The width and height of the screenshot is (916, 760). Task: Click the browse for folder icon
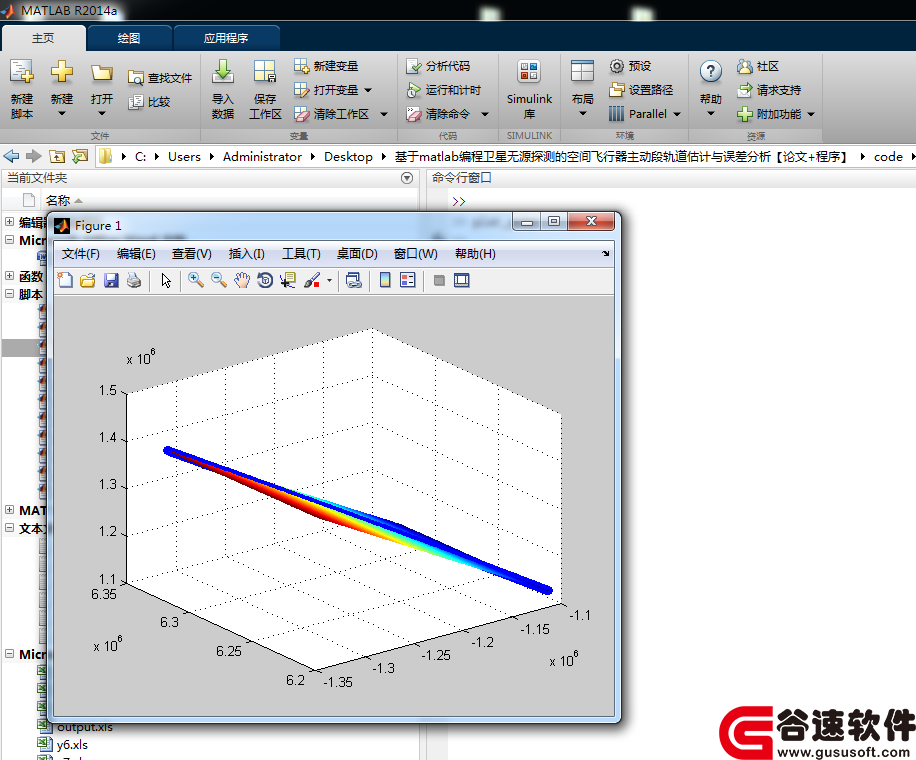tap(79, 156)
